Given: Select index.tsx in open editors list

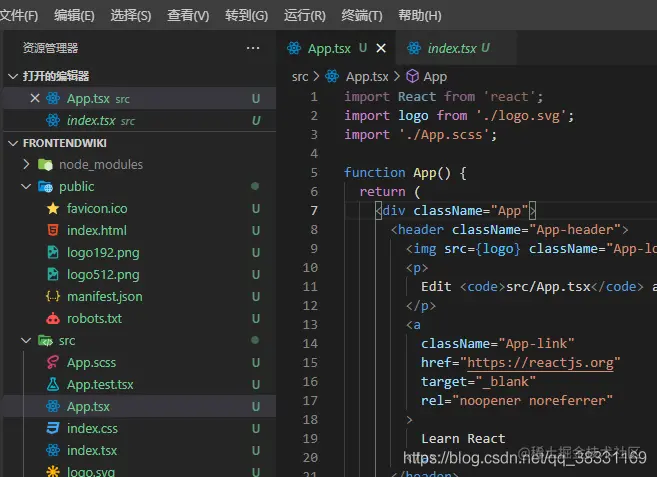Looking at the screenshot, I should click(x=139, y=121).
